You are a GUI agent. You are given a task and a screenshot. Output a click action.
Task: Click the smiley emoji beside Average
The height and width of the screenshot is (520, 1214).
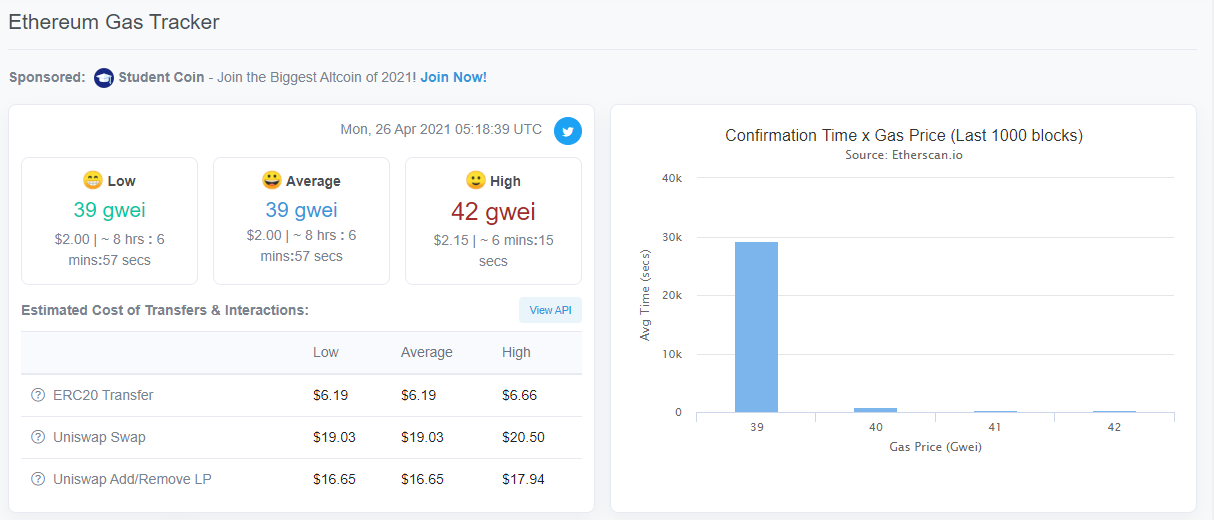271,180
